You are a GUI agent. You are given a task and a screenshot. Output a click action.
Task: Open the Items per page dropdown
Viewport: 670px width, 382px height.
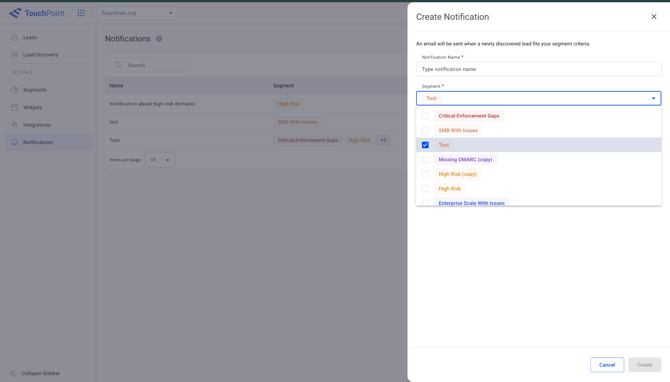click(160, 160)
